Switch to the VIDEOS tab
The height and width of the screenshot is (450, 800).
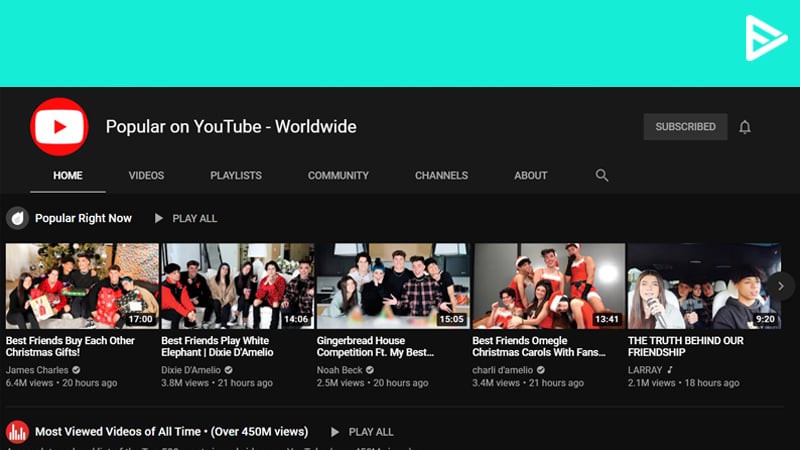(146, 176)
